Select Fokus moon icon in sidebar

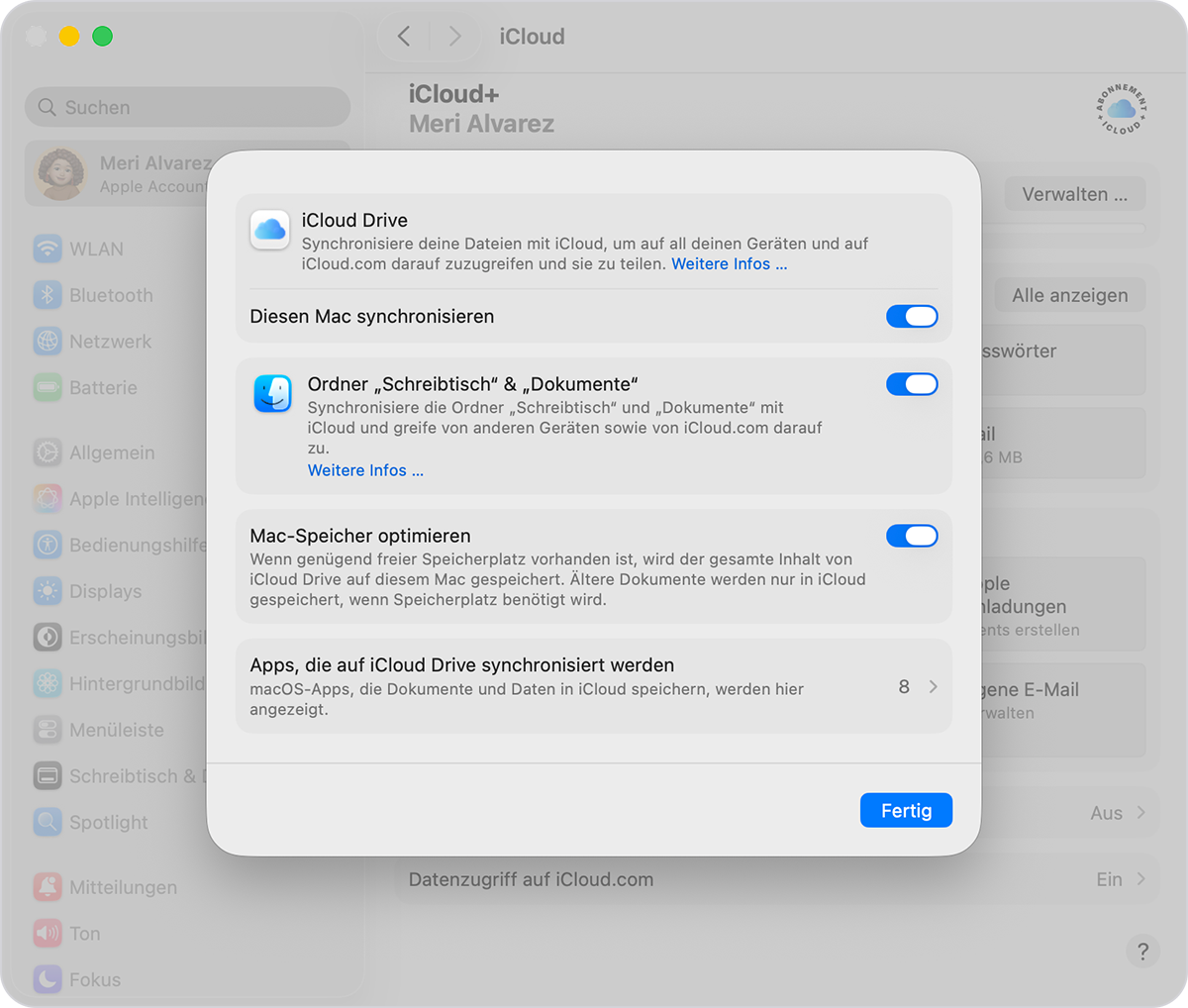pyautogui.click(x=48, y=979)
